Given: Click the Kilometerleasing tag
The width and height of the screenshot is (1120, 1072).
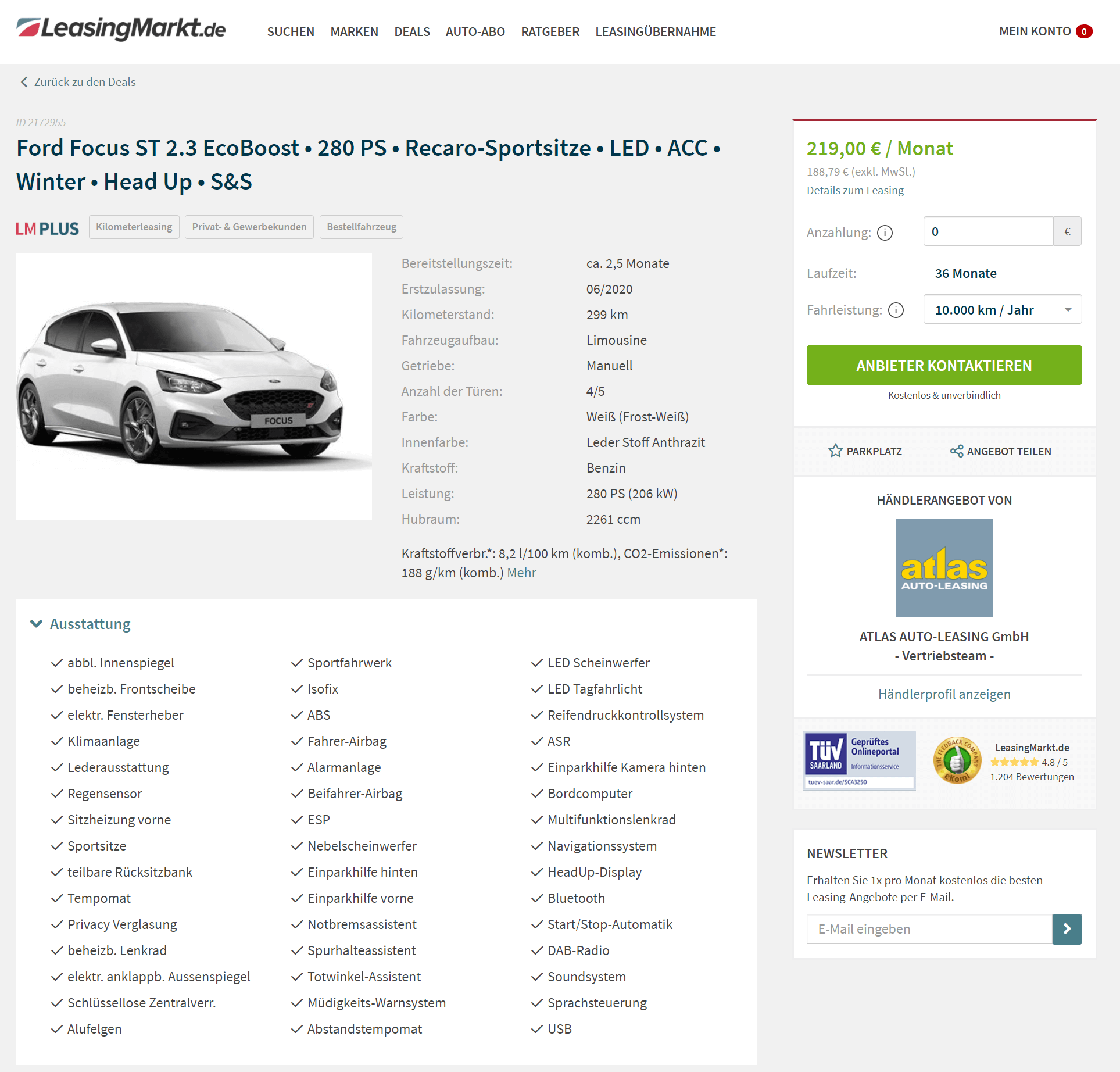Looking at the screenshot, I should [134, 227].
